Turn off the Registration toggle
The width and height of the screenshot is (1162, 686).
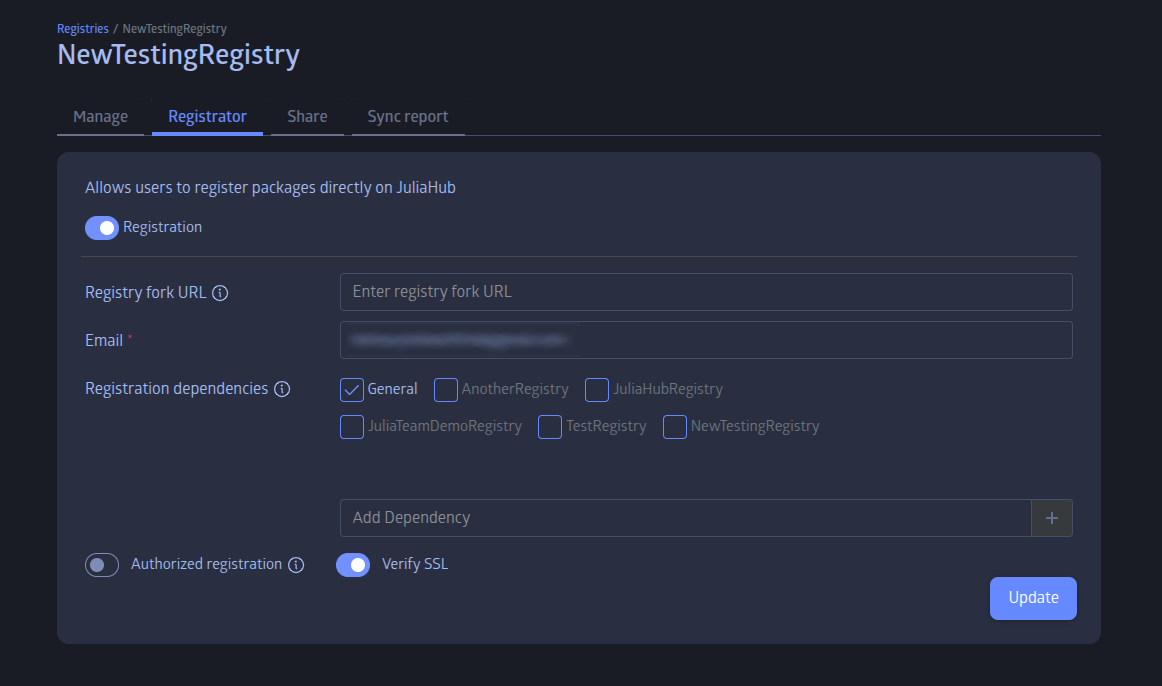coord(102,228)
